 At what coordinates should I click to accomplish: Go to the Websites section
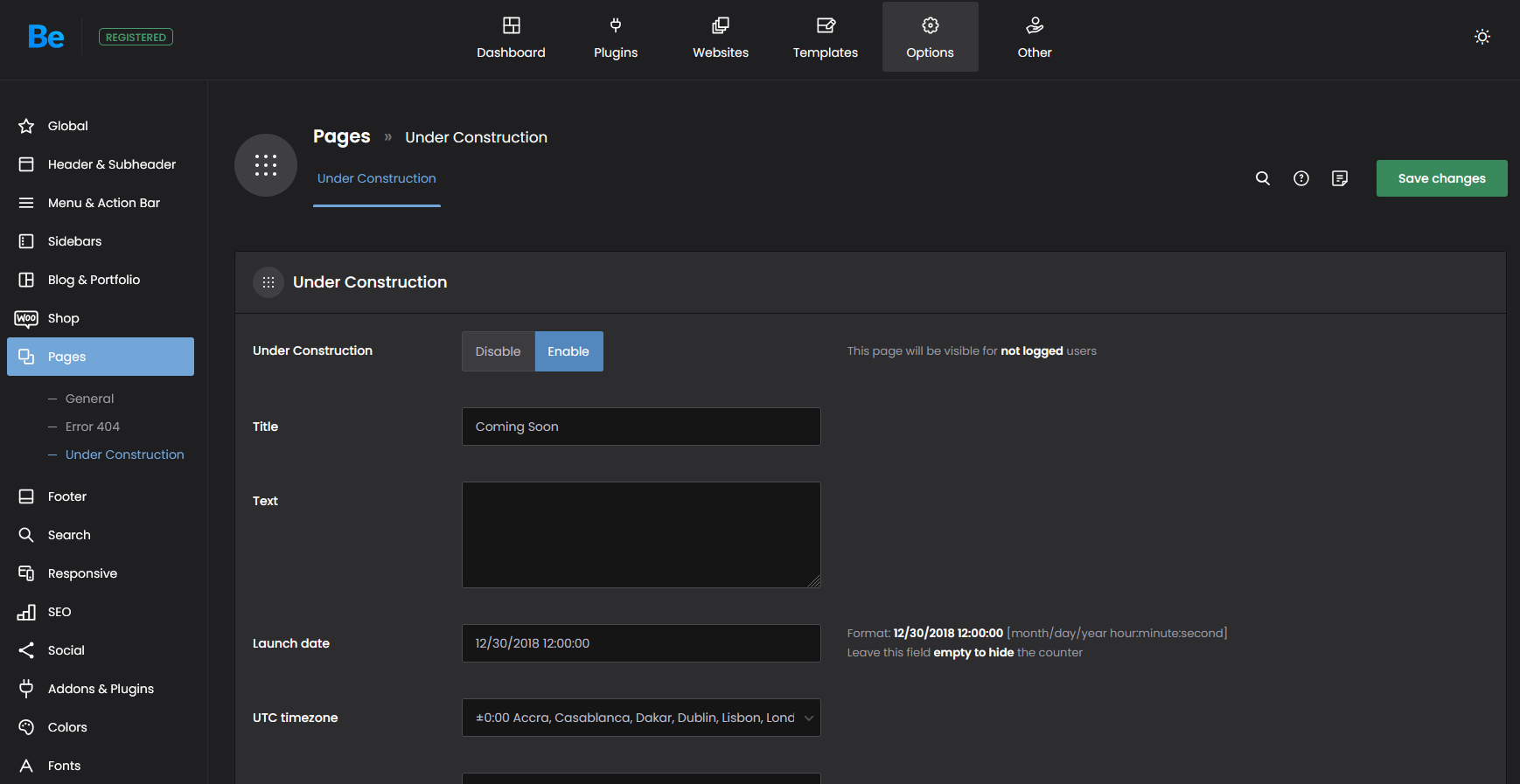(721, 38)
